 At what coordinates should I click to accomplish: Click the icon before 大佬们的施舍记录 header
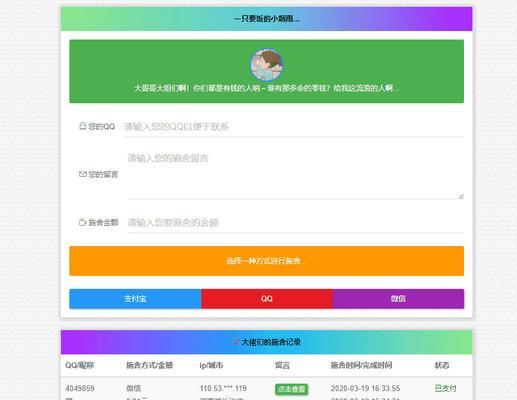pyautogui.click(x=236, y=342)
